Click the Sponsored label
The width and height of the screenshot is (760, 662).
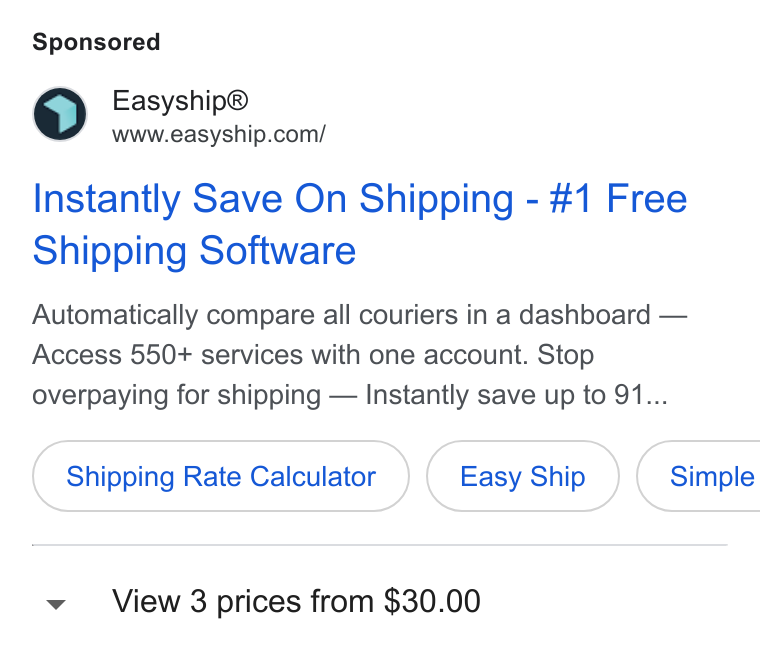96,42
